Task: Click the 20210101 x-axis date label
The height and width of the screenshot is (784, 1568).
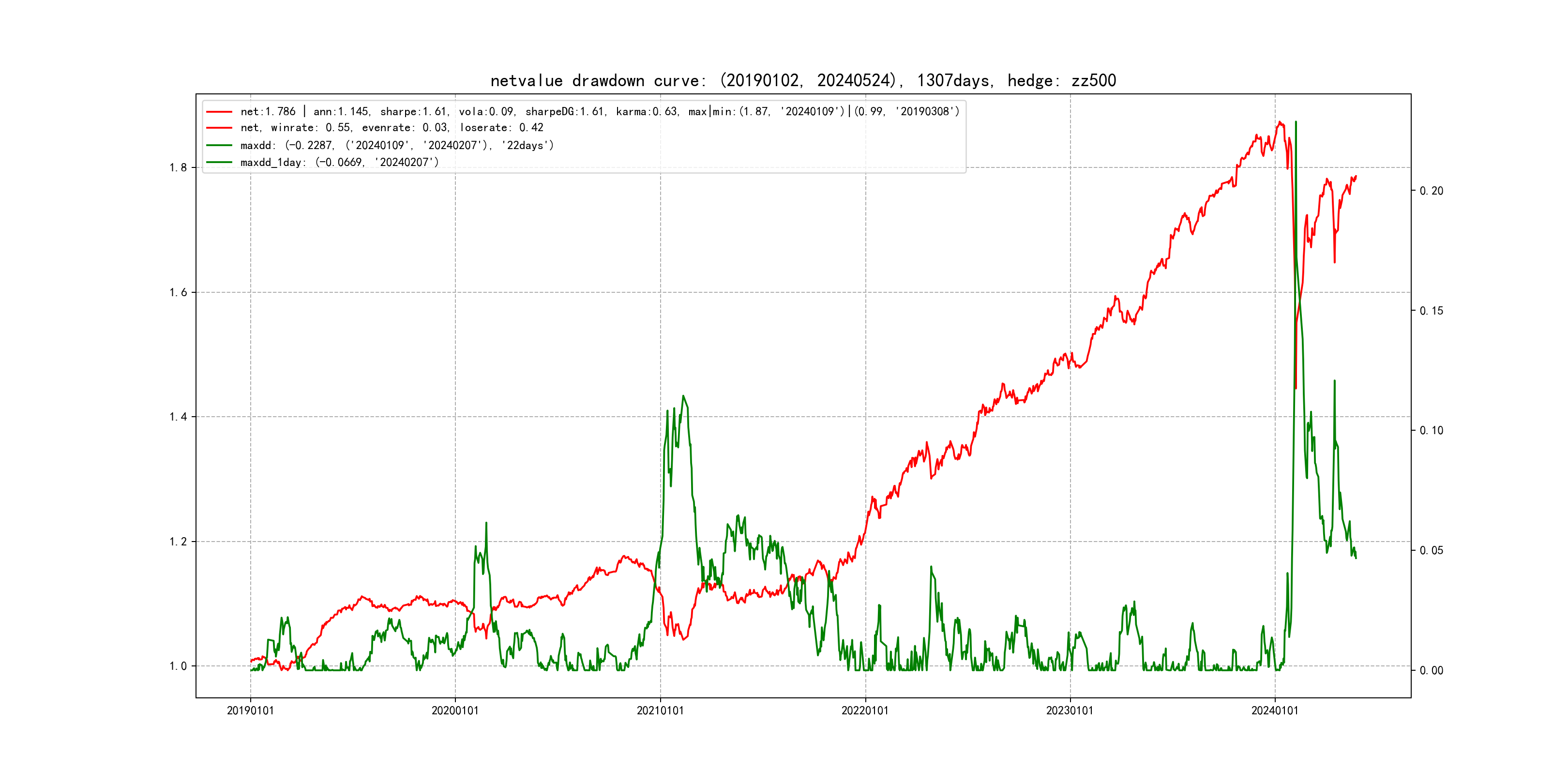Action: click(x=661, y=711)
